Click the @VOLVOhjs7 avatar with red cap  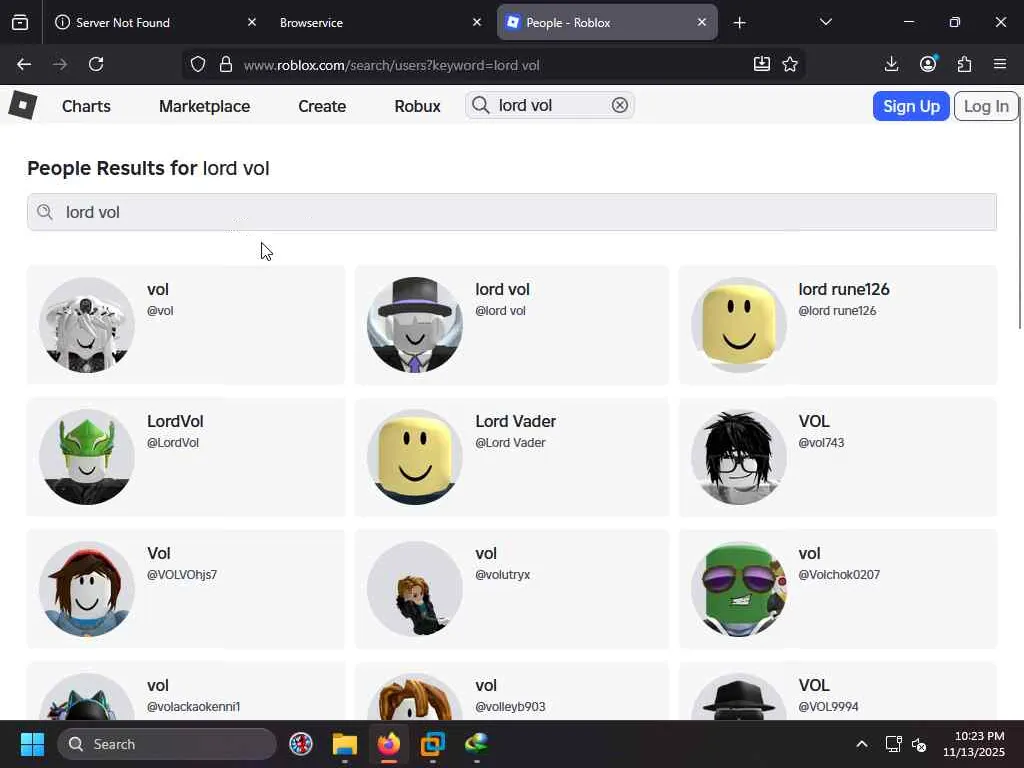(87, 589)
